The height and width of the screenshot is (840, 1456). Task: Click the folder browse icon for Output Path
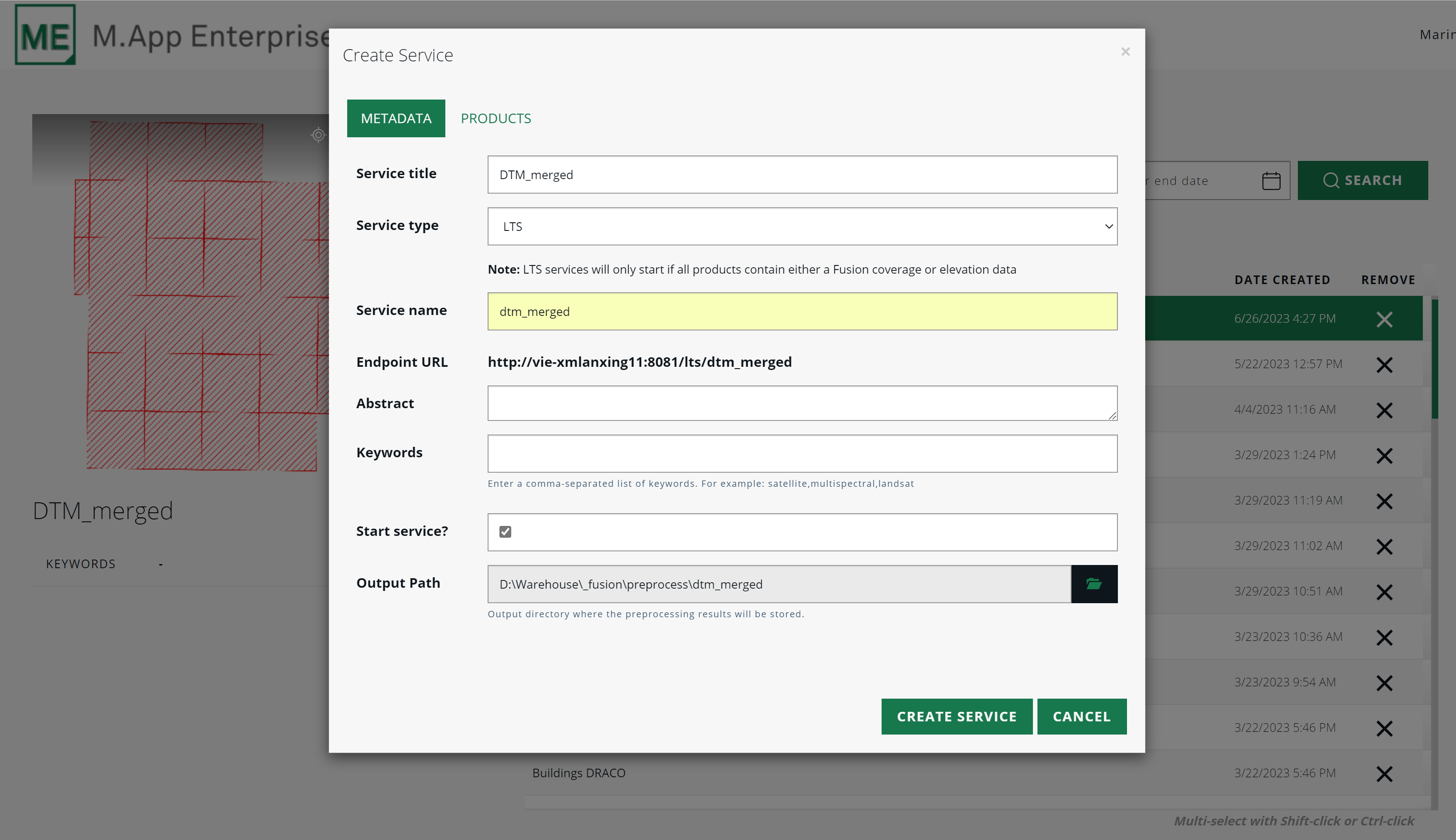point(1093,584)
